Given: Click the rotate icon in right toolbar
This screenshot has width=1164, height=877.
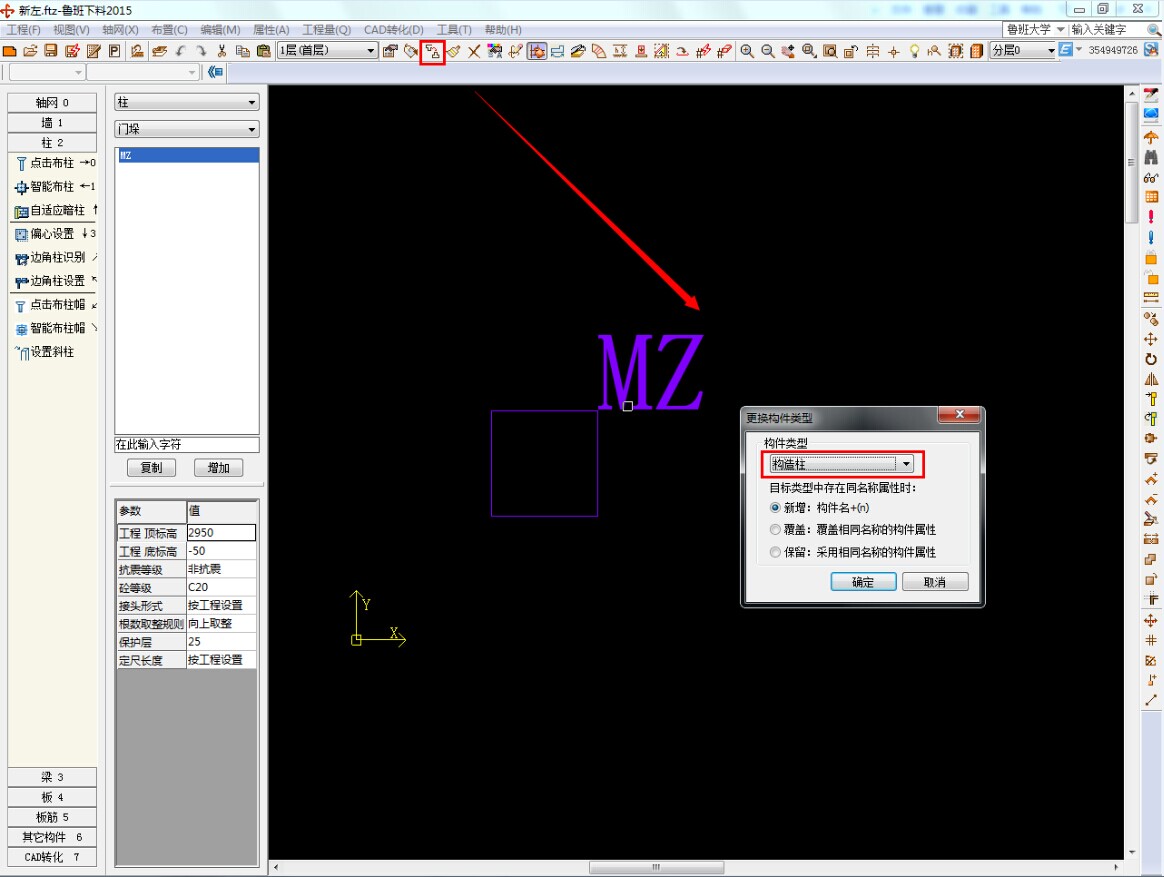Looking at the screenshot, I should (1151, 359).
